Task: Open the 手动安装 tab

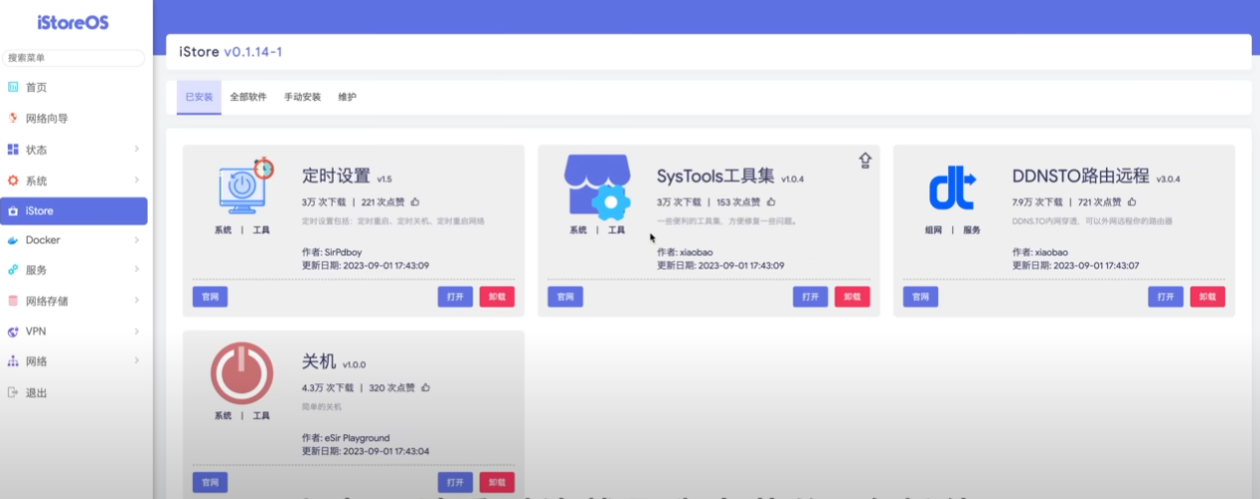Action: 302,97
